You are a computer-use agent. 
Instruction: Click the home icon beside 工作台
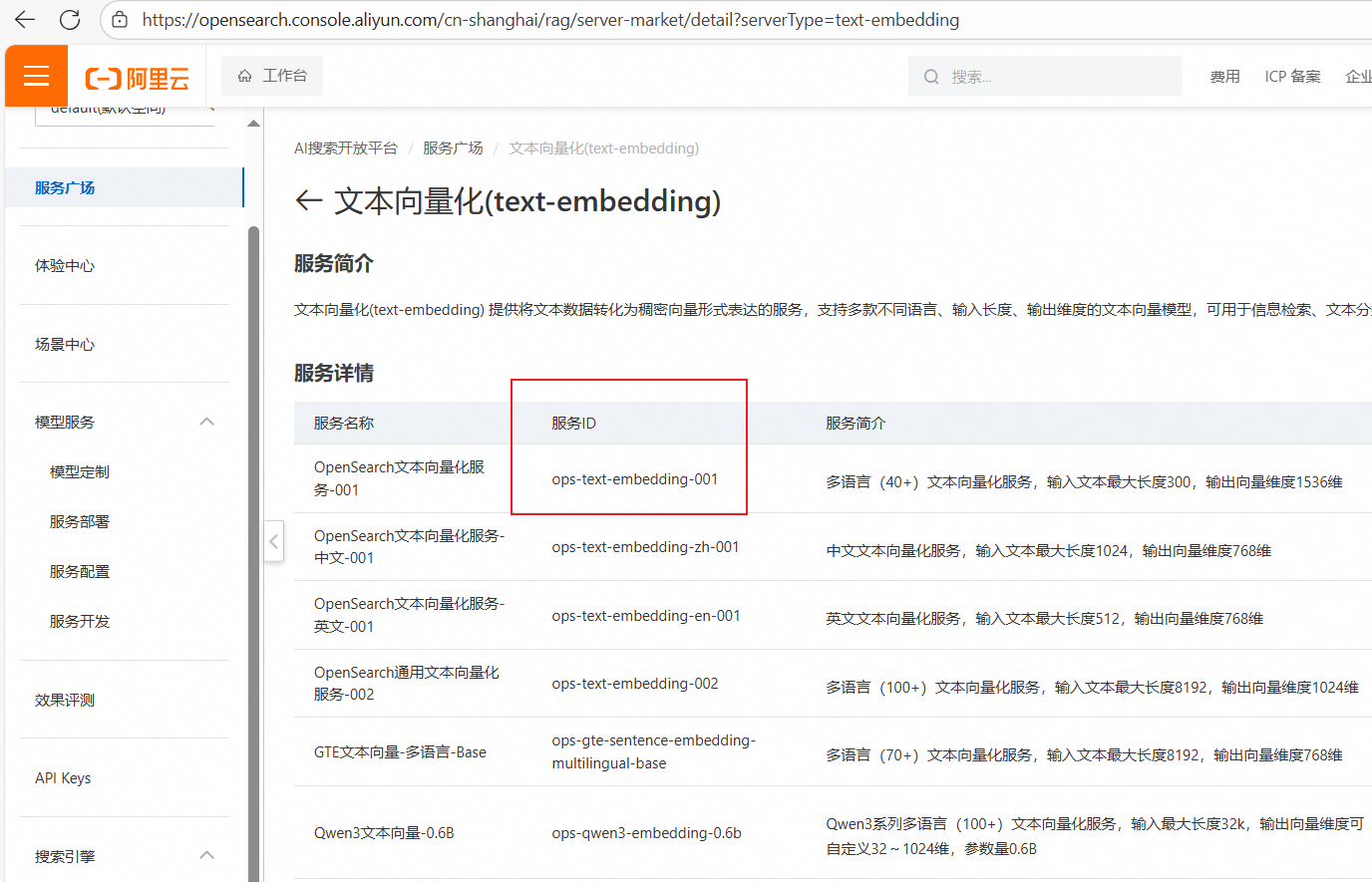click(244, 76)
